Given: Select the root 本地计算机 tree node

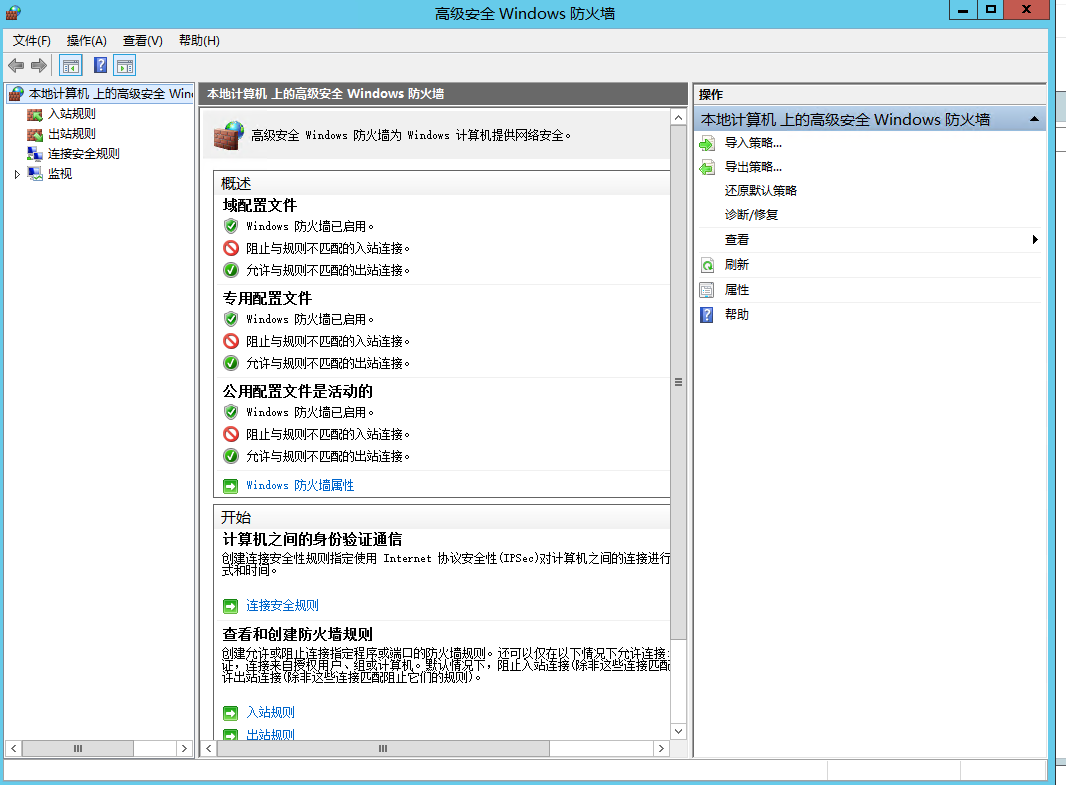Looking at the screenshot, I should coord(102,94).
